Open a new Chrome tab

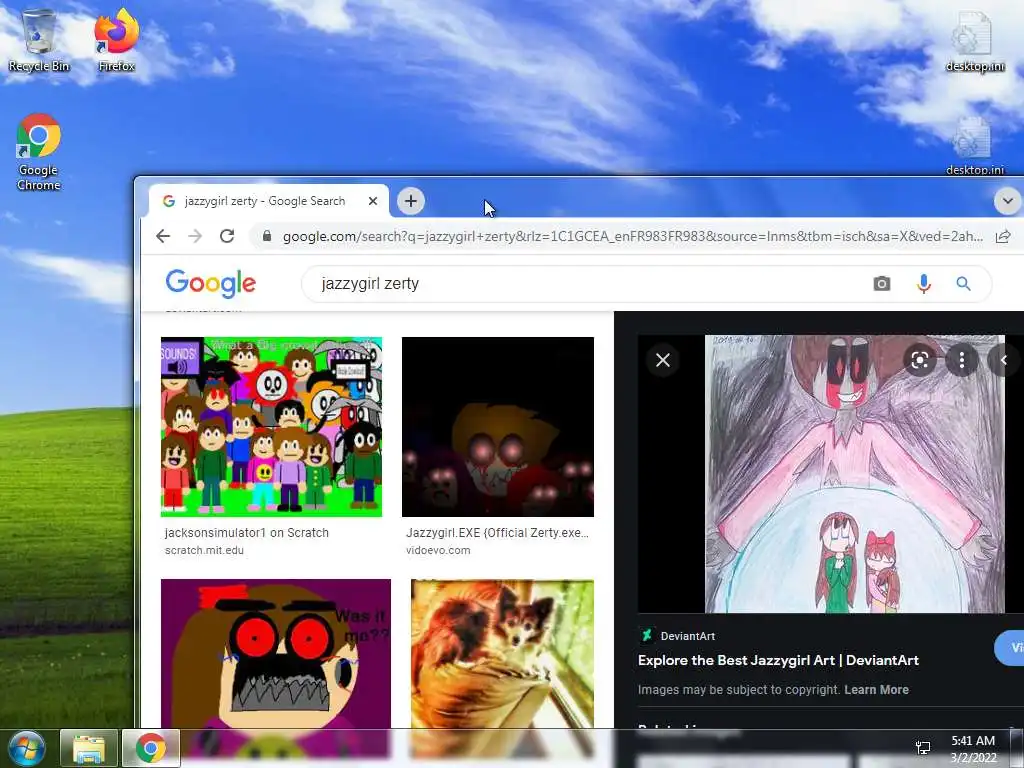pos(411,201)
